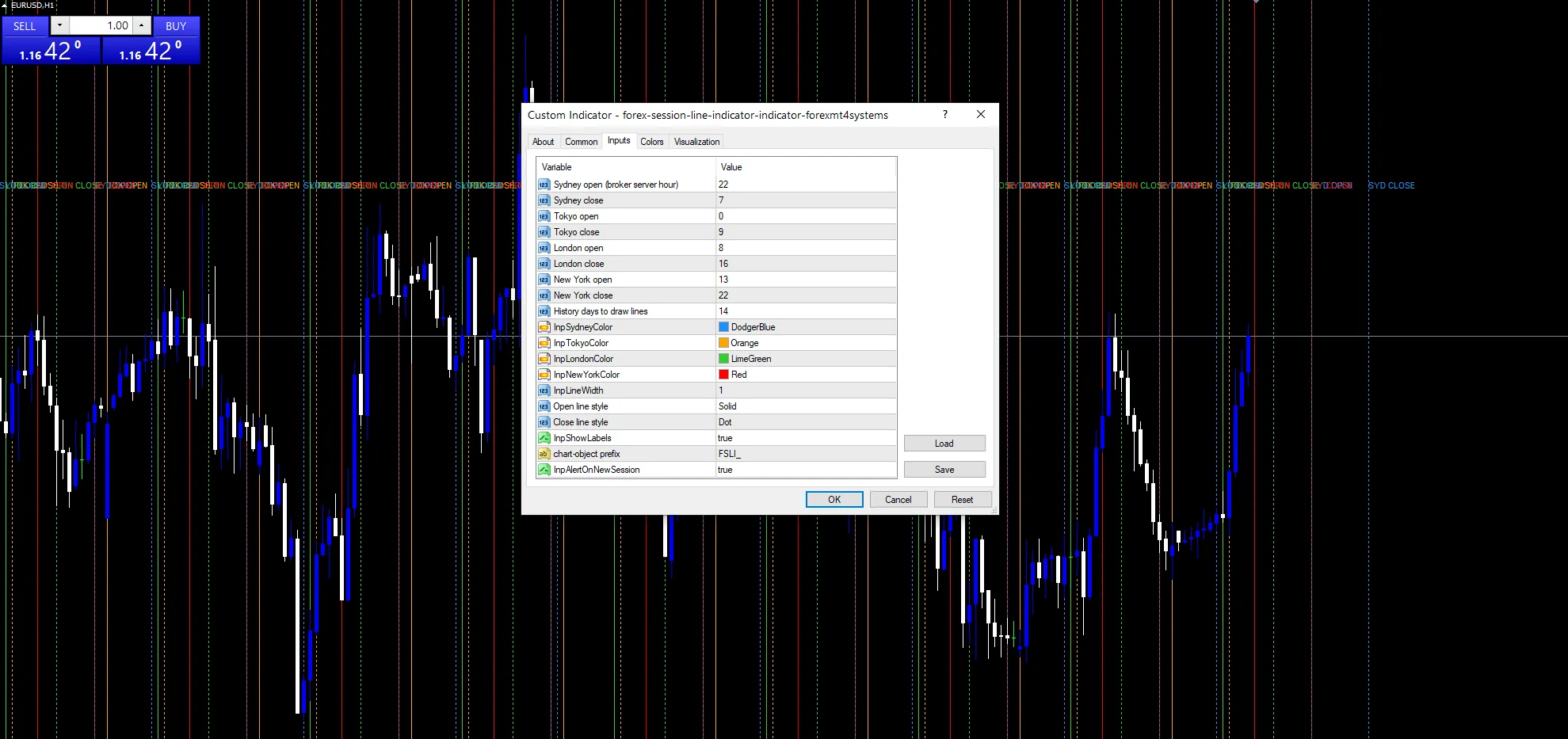
Task: Click the SELL button on chart
Action: point(25,26)
